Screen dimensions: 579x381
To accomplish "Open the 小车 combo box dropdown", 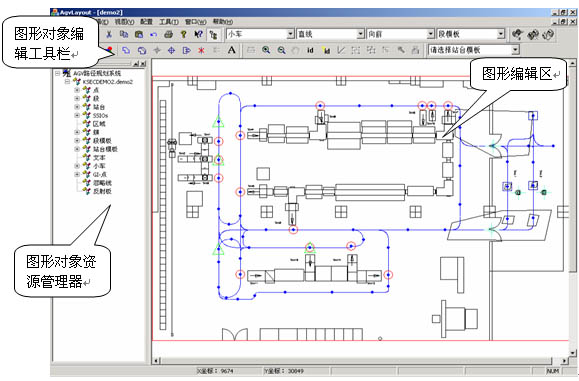I will coord(291,34).
